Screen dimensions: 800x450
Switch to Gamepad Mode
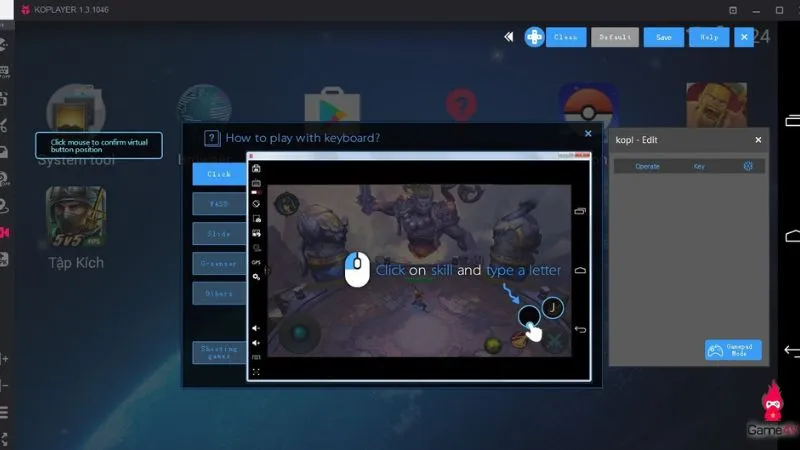(x=733, y=350)
